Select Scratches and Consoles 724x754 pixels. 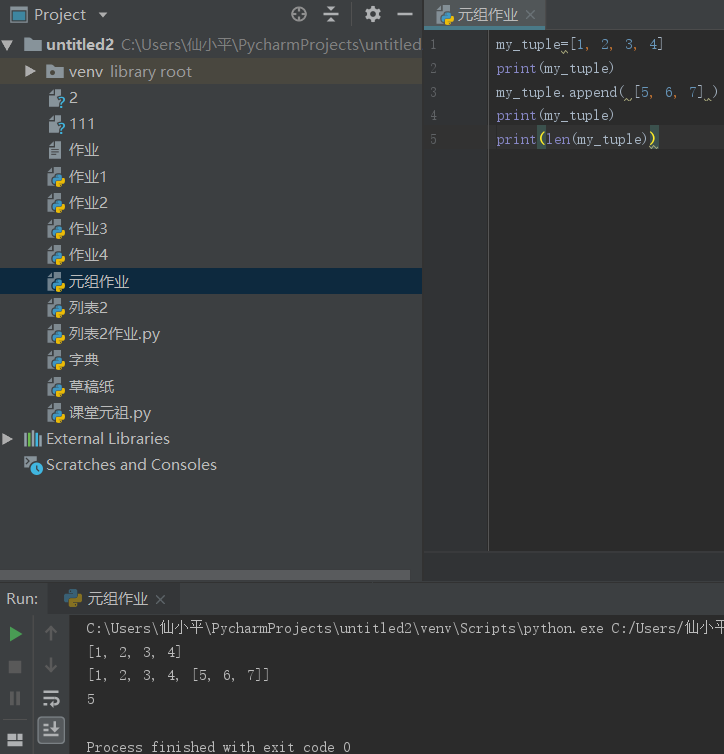point(131,465)
